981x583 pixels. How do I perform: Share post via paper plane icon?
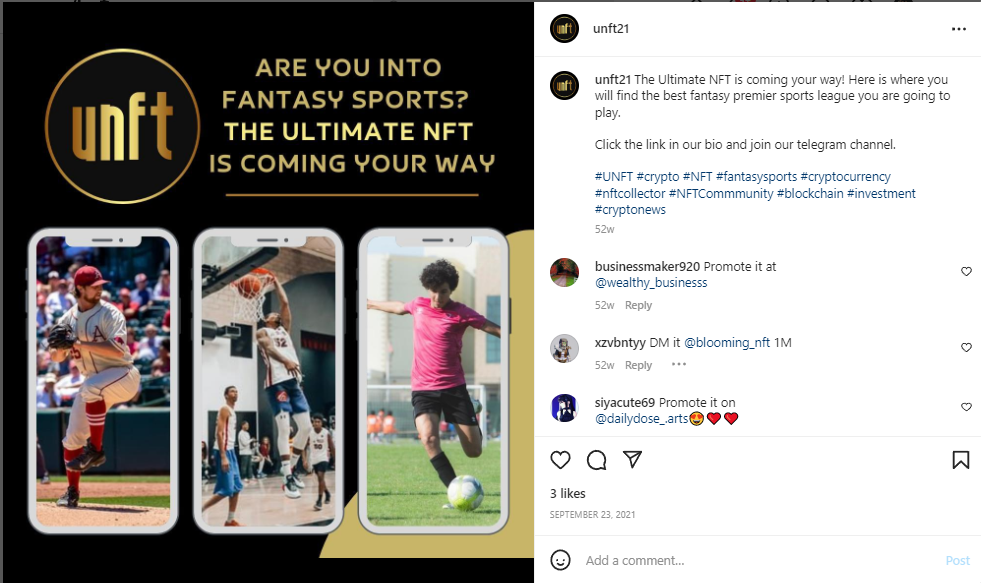[633, 460]
